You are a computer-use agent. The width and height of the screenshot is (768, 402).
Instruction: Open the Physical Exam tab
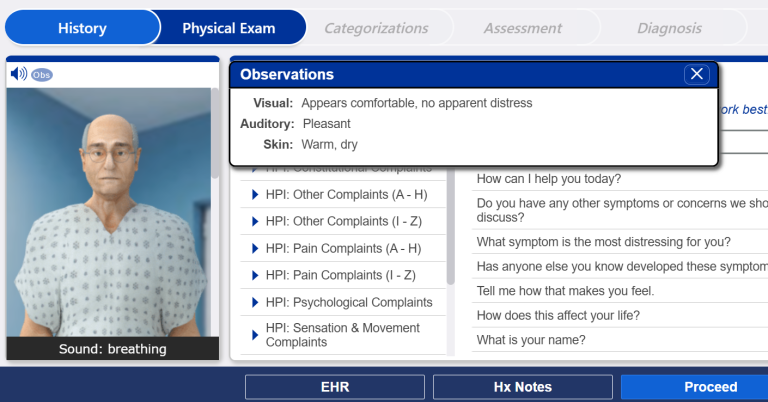point(229,28)
